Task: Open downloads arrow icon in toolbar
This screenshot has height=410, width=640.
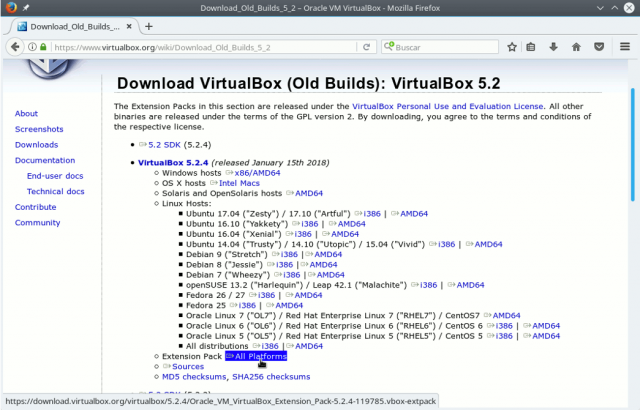Action: pyautogui.click(x=553, y=47)
